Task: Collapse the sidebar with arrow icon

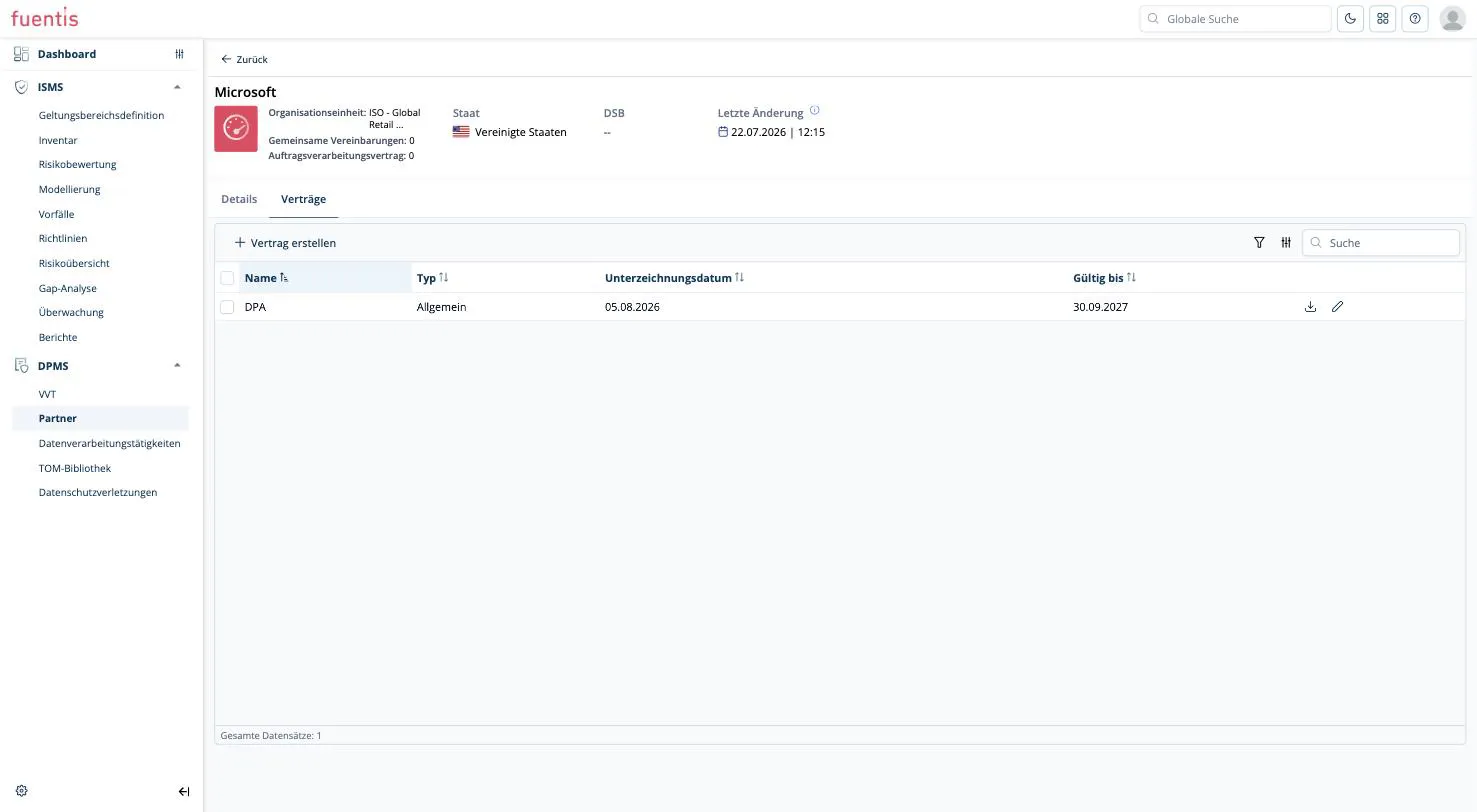Action: [184, 791]
